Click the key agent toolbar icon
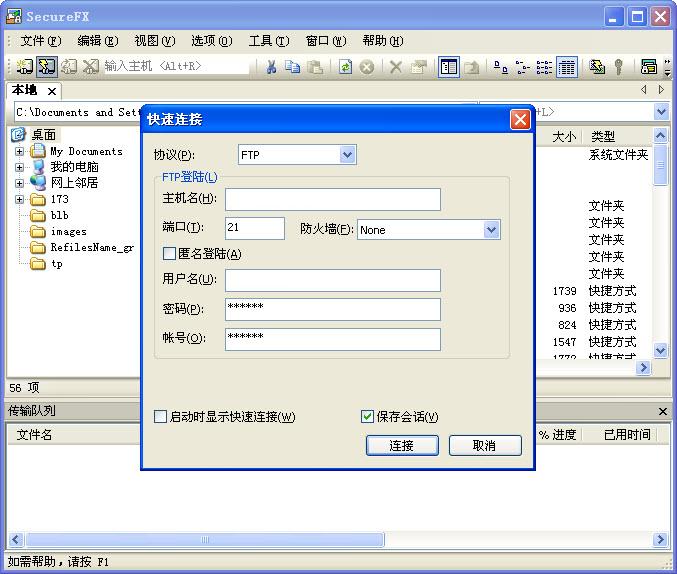 (619, 67)
